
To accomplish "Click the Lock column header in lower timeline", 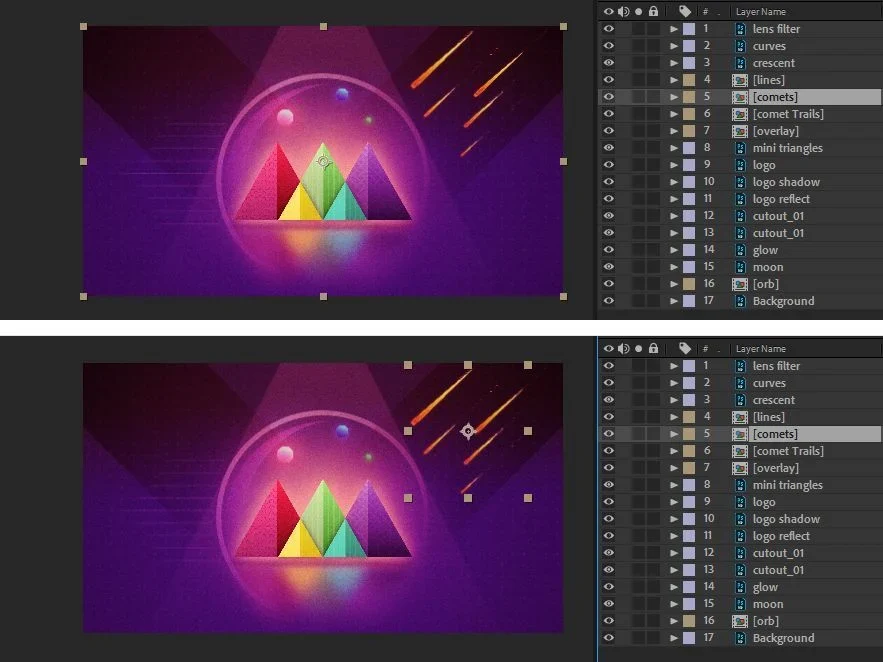I will [653, 348].
